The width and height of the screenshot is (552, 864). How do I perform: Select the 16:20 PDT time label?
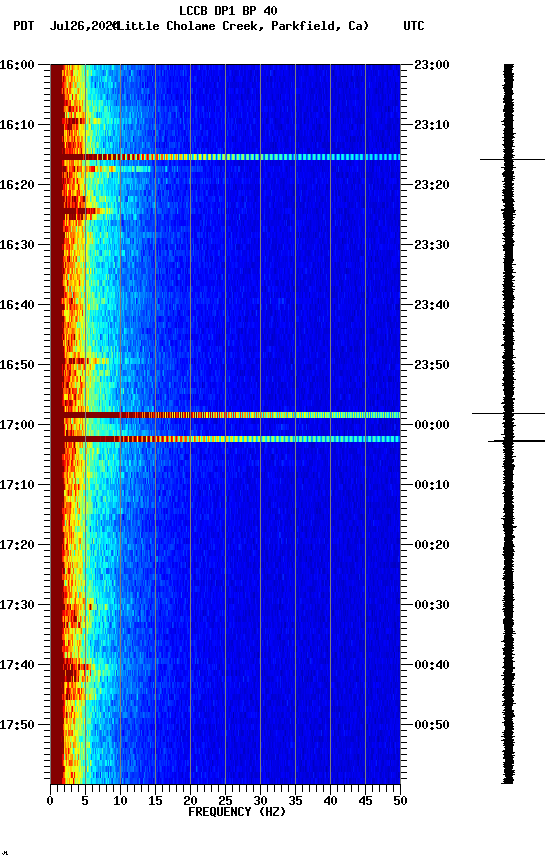click(17, 185)
